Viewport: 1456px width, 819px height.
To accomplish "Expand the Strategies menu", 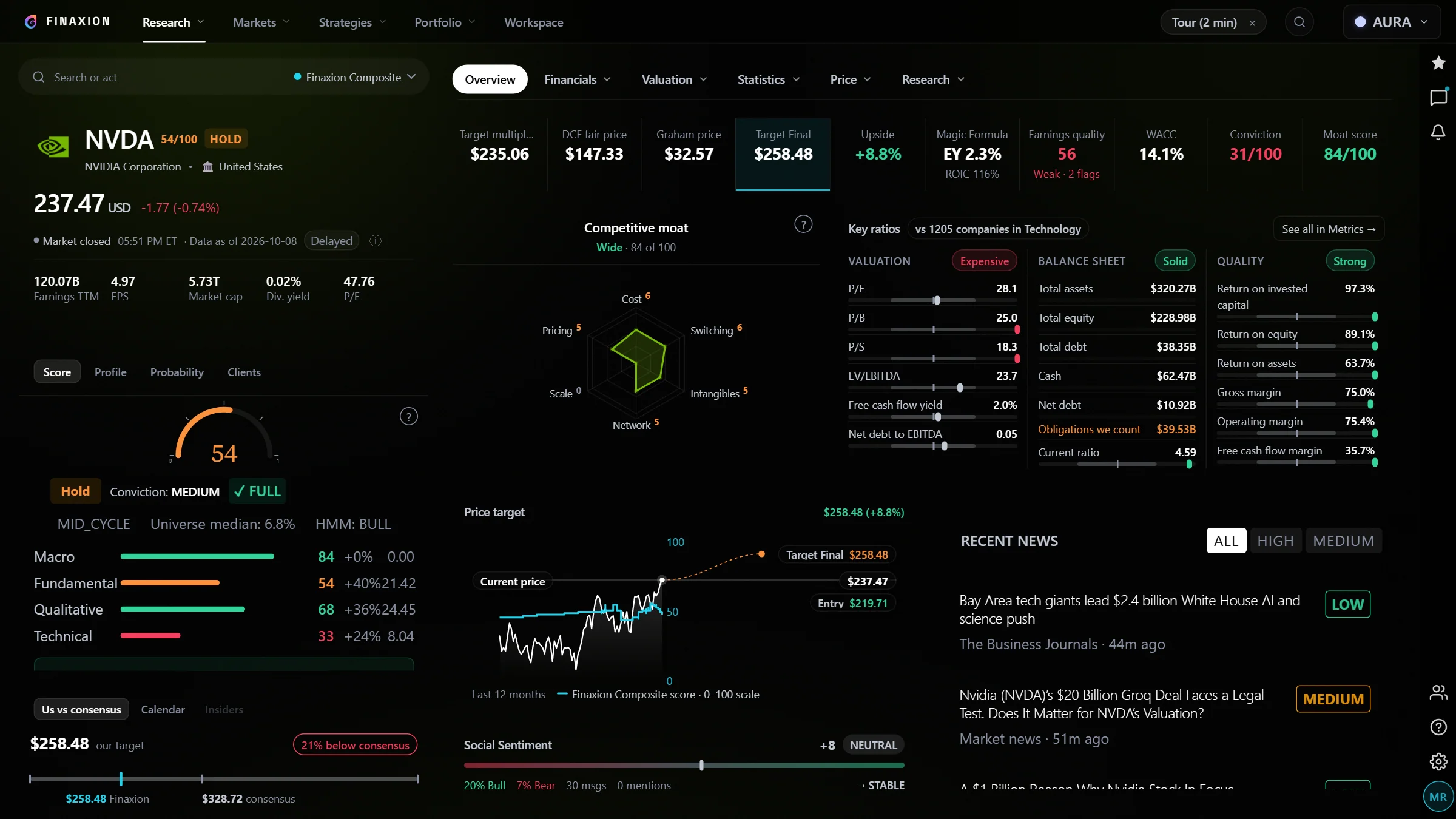I will click(352, 22).
